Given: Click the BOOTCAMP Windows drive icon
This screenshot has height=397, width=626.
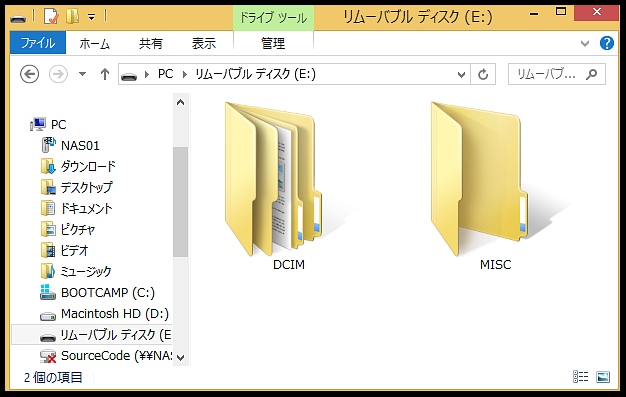Looking at the screenshot, I should (x=48, y=292).
